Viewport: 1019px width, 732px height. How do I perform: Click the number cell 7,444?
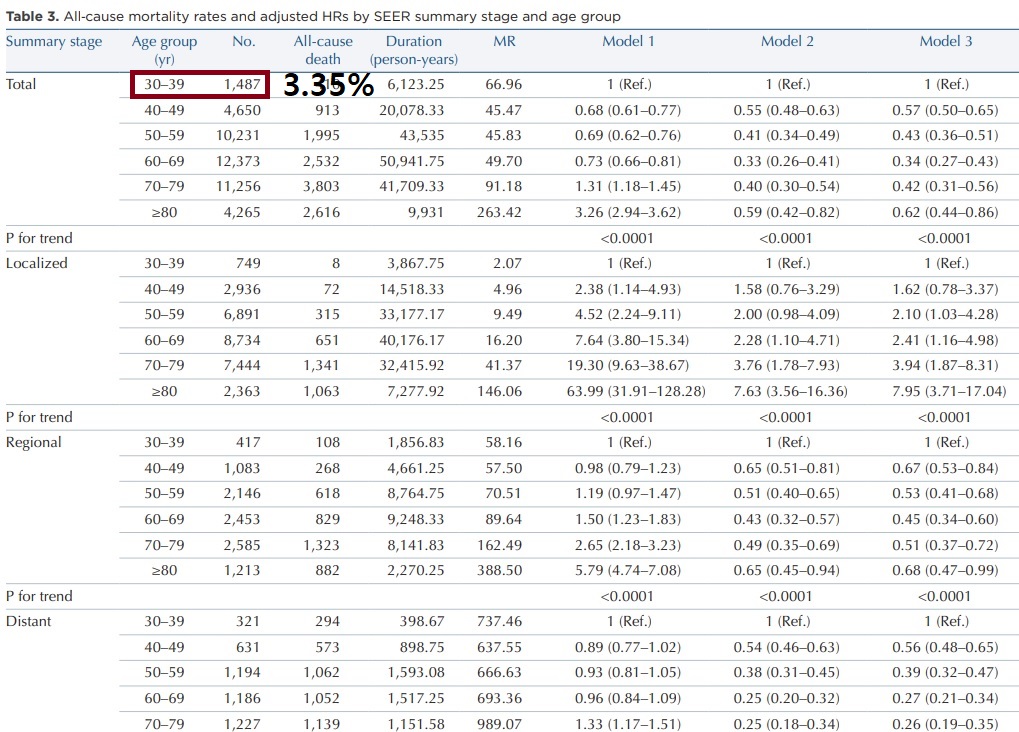coord(242,365)
